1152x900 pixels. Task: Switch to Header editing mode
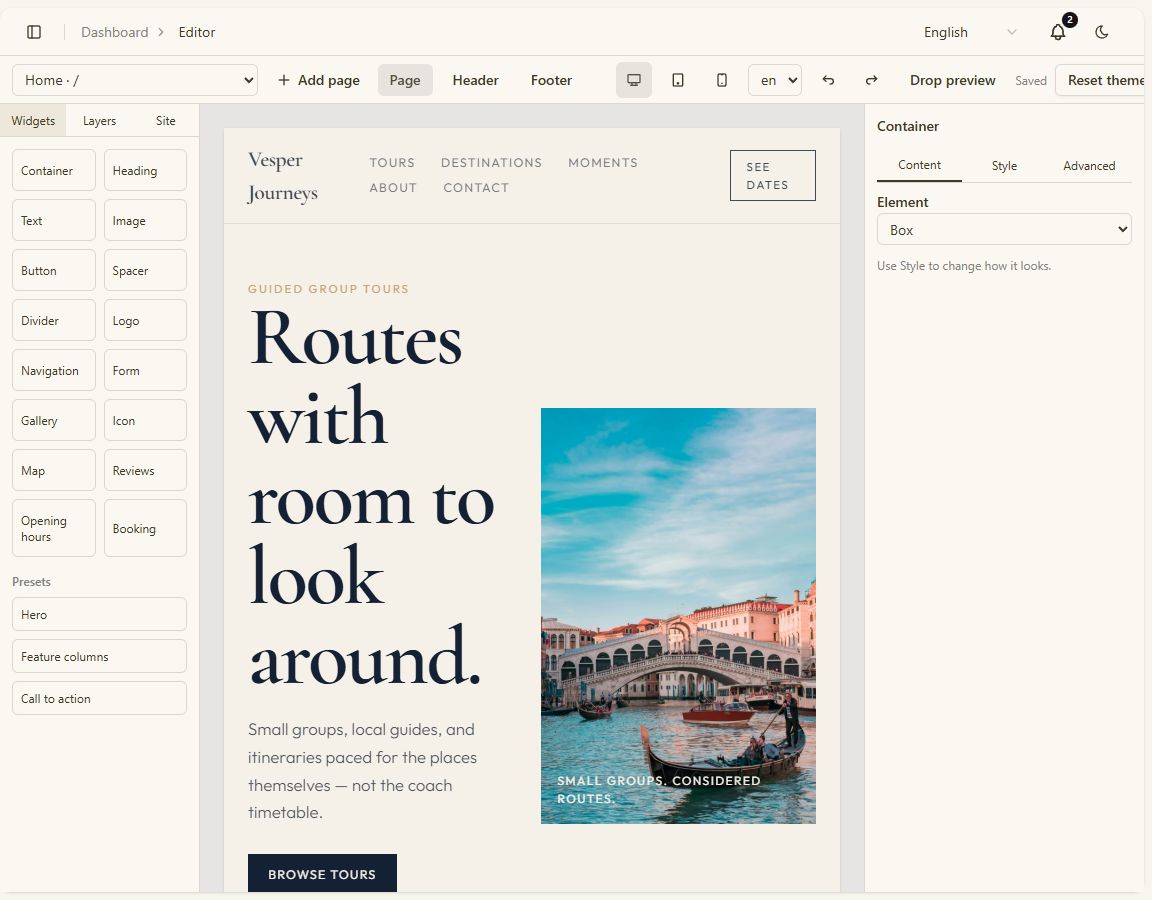(x=475, y=80)
